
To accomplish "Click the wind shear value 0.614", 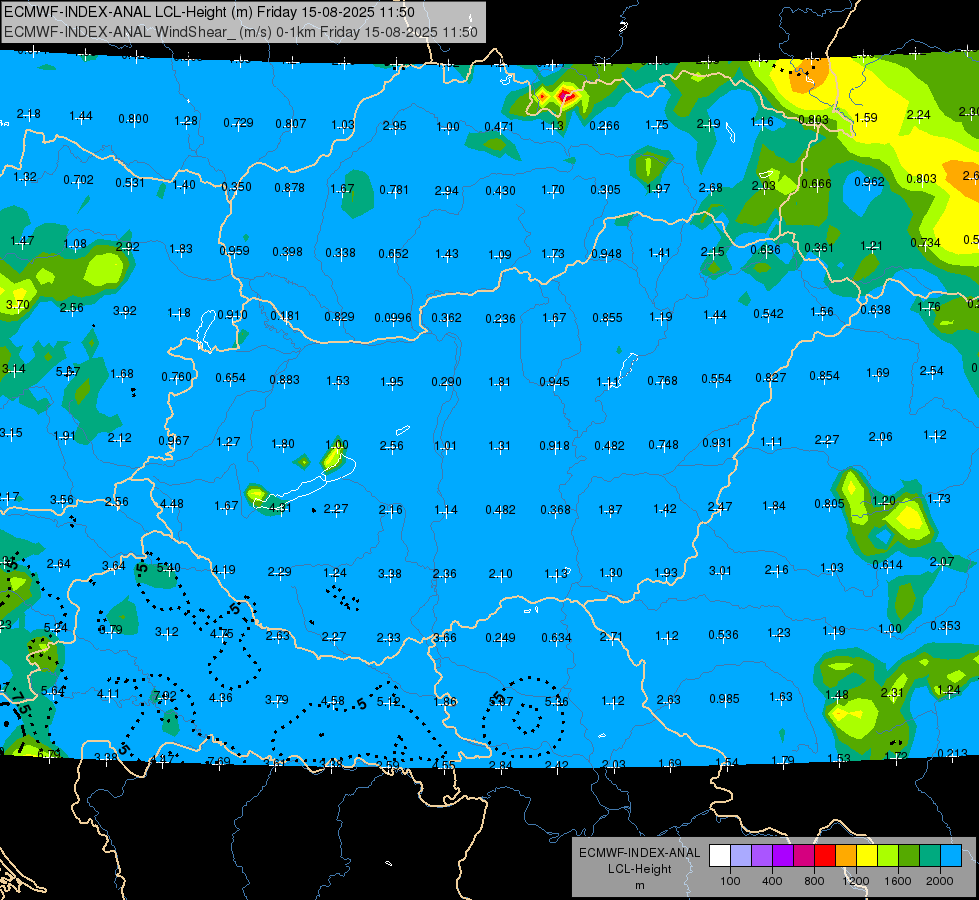I will (x=887, y=565).
